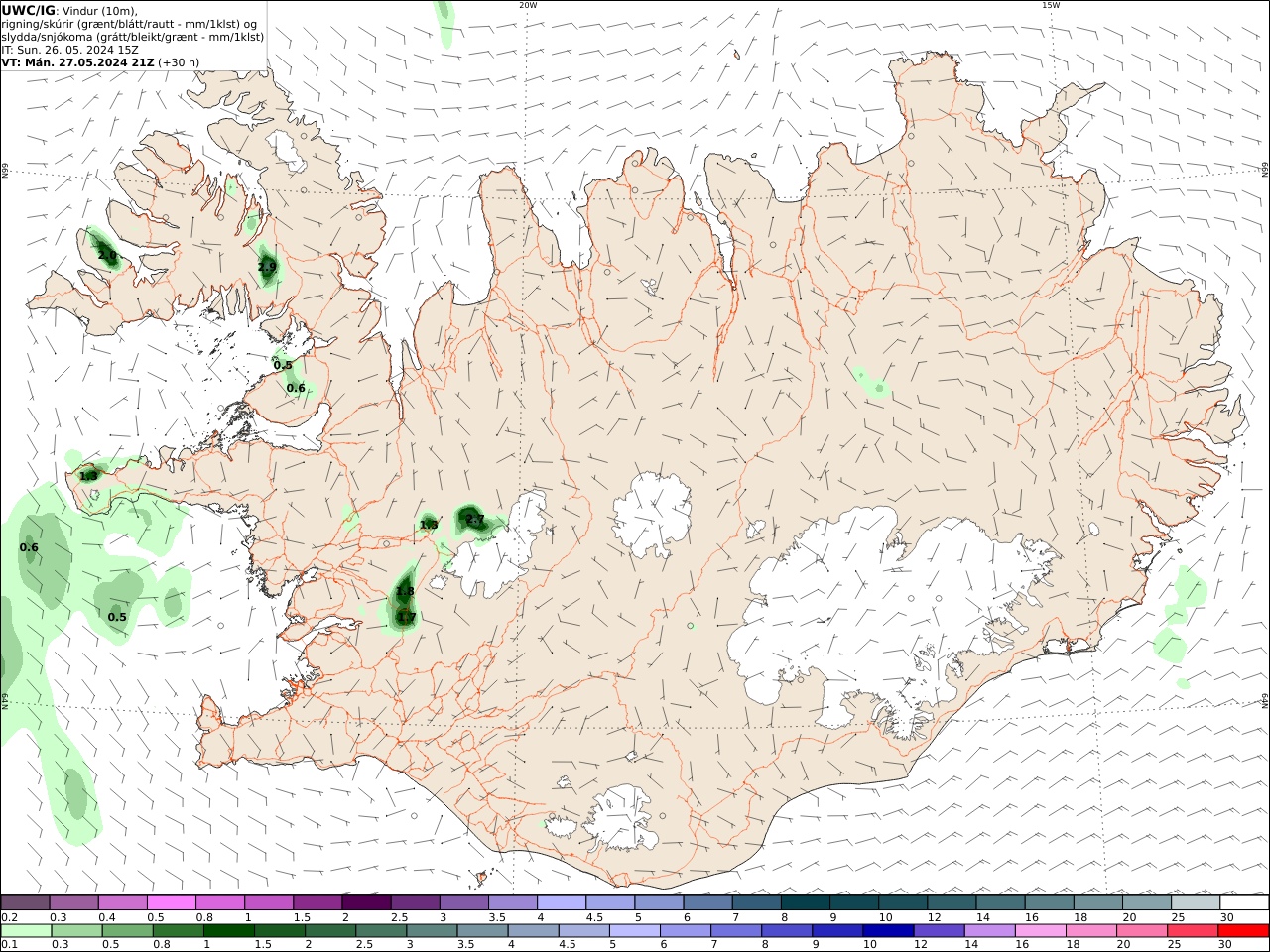Select the light lavender swatch labeled 4 on snow scale
The image size is (1270, 952).
(x=562, y=902)
